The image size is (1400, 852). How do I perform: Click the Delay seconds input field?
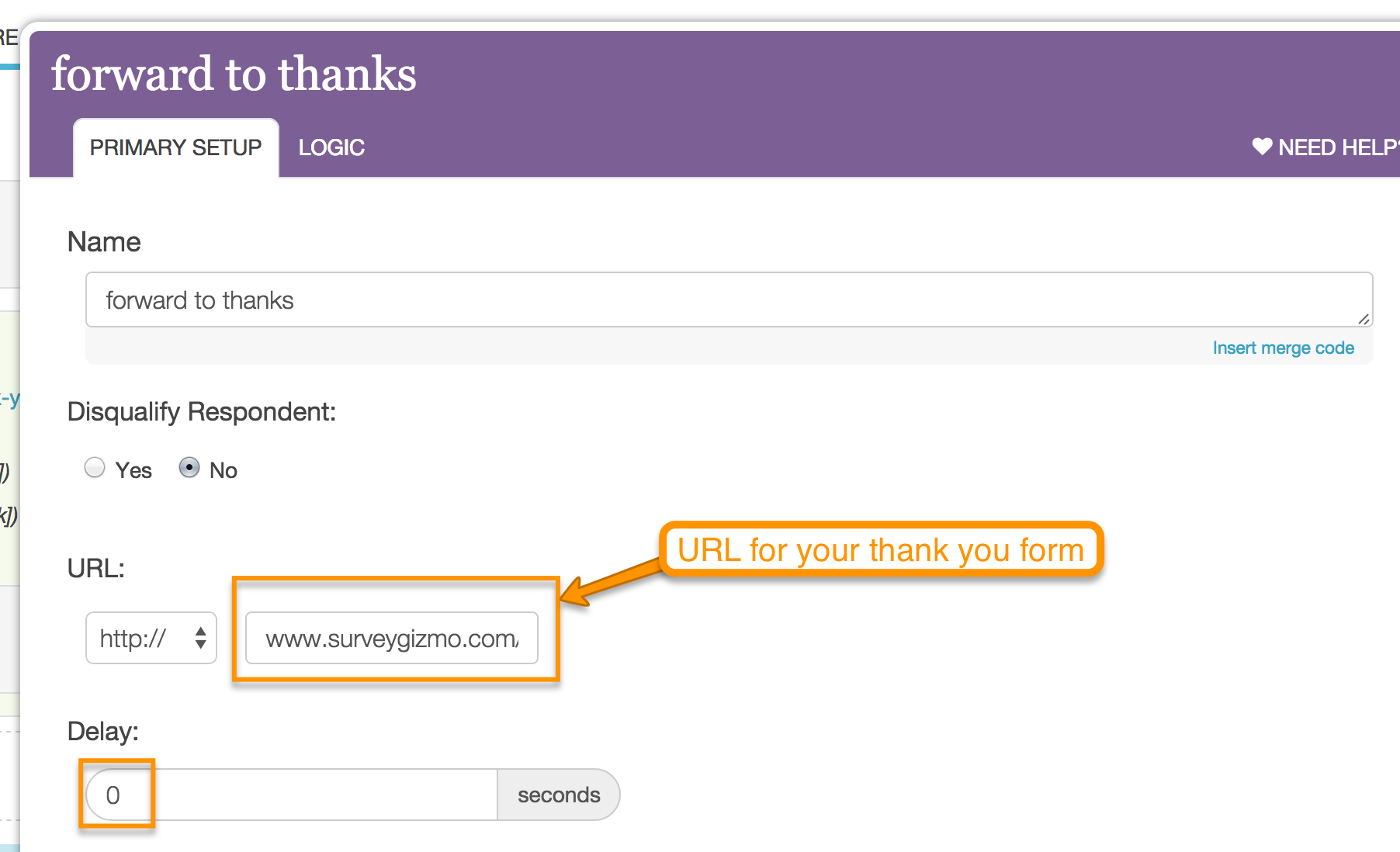click(x=292, y=795)
